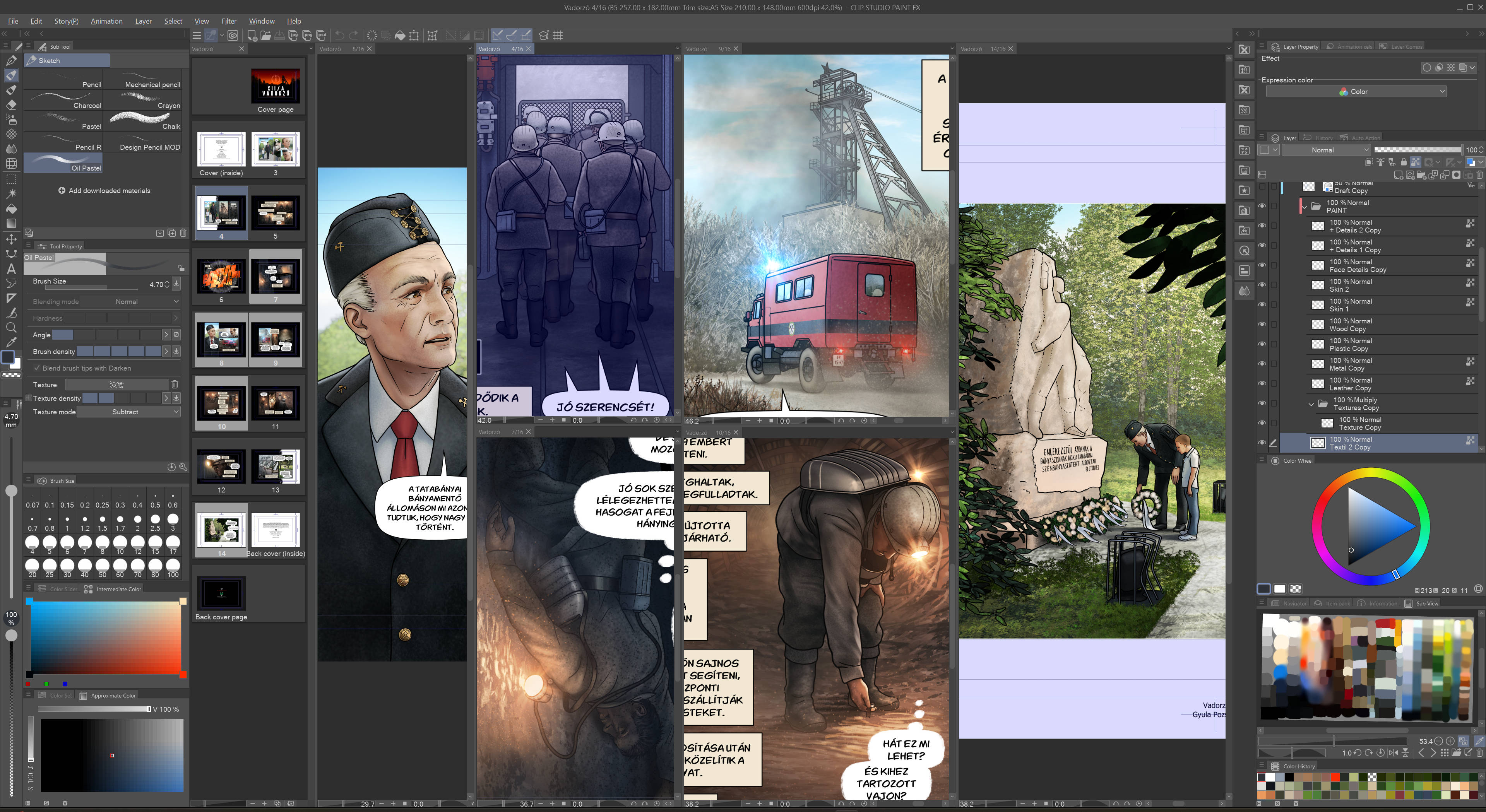Image resolution: width=1486 pixels, height=812 pixels.
Task: Select the Gradient tool
Action: click(11, 223)
